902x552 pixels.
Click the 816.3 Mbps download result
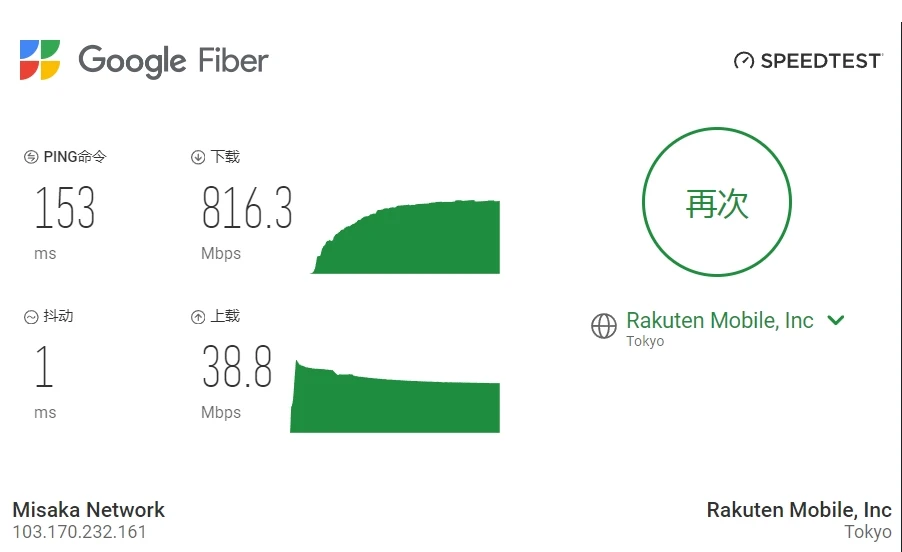click(247, 208)
